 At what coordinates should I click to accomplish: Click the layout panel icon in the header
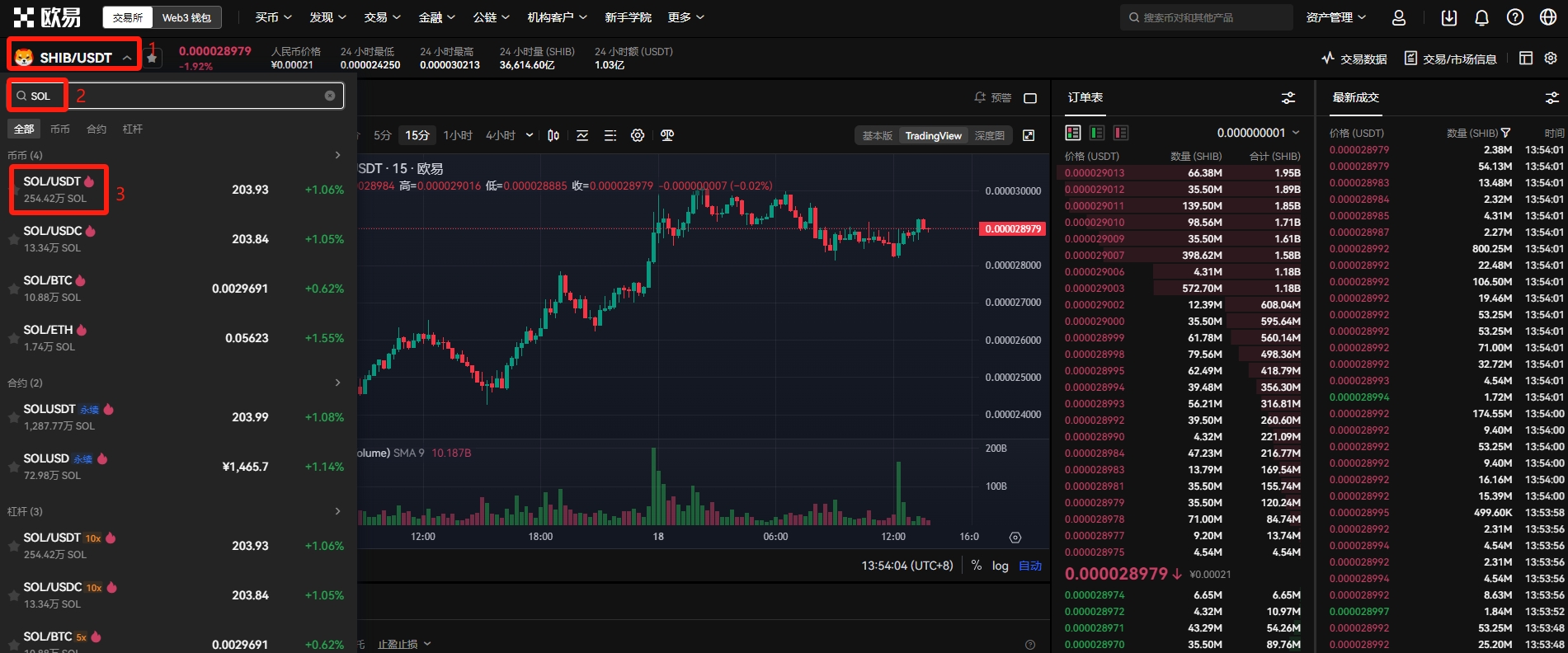(1526, 59)
